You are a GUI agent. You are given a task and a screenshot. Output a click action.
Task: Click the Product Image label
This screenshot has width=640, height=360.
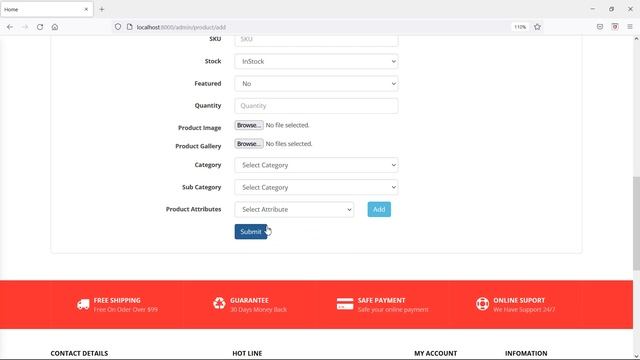(200, 128)
